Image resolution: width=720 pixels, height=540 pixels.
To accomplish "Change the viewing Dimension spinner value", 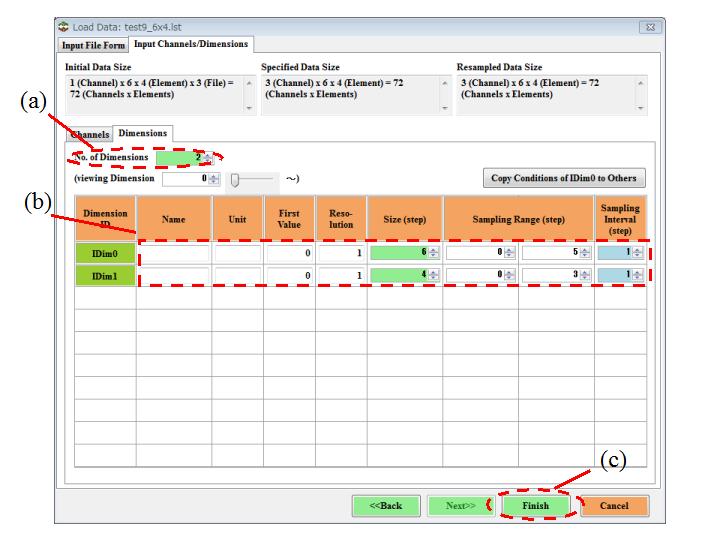I will coord(213,179).
